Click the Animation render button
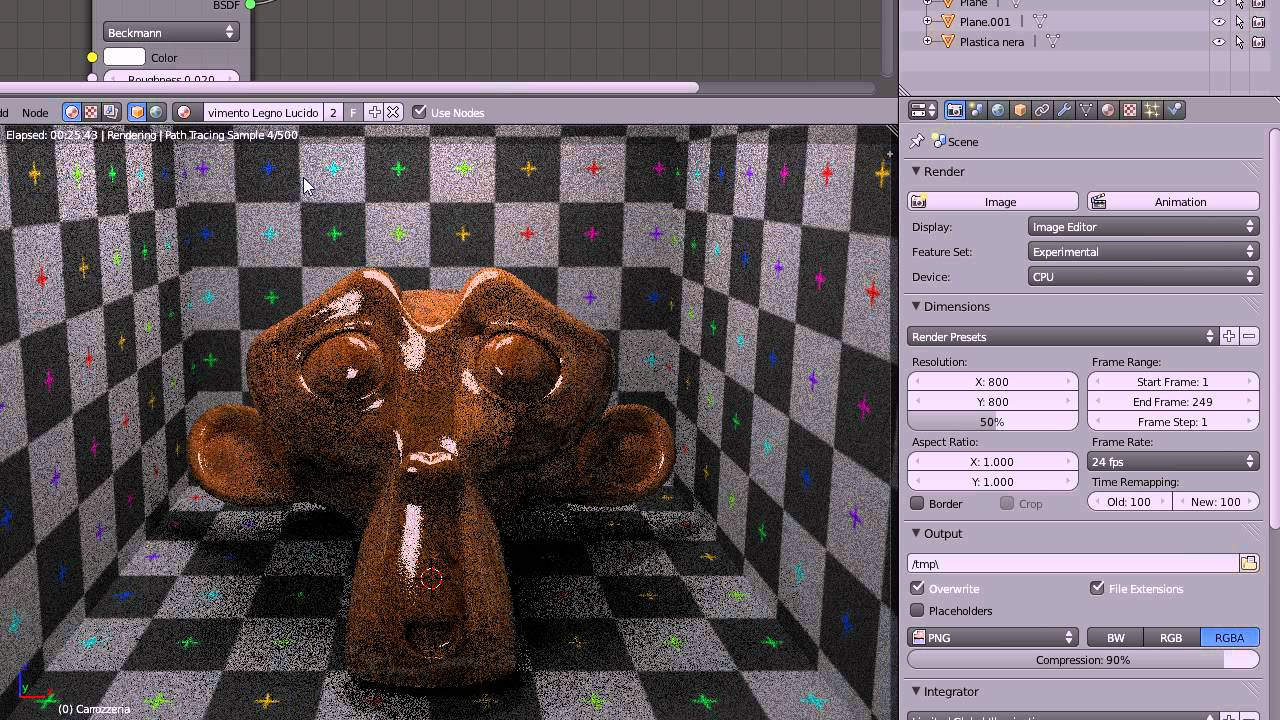 (1173, 202)
